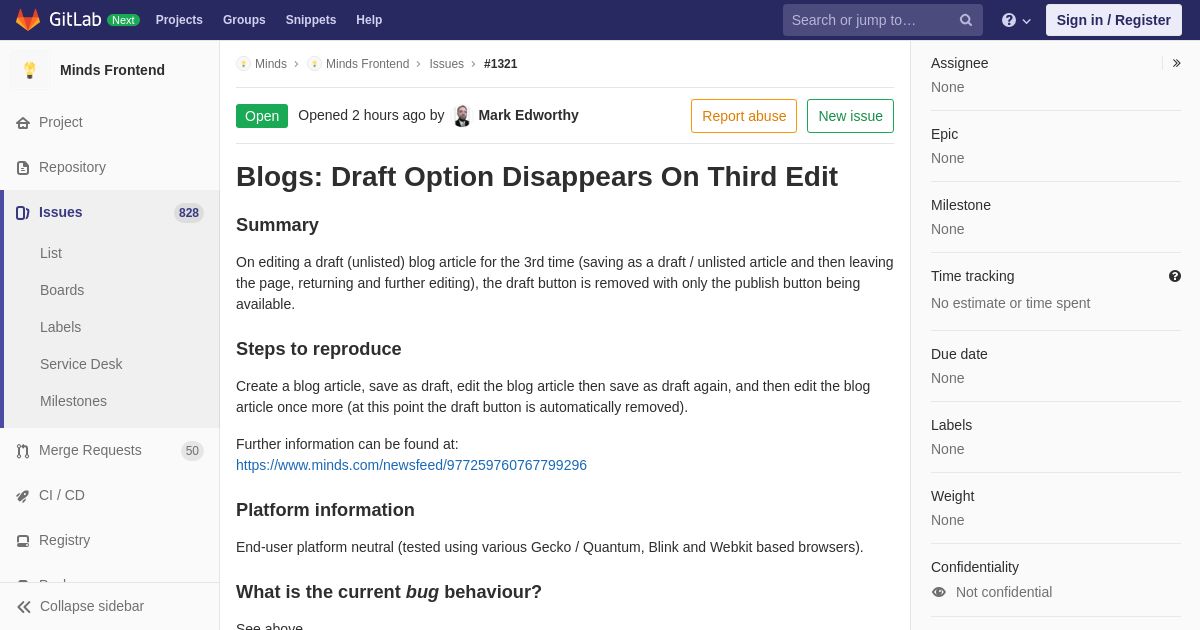Click the Milestone label in right sidebar
This screenshot has width=1200, height=630.
pos(961,205)
